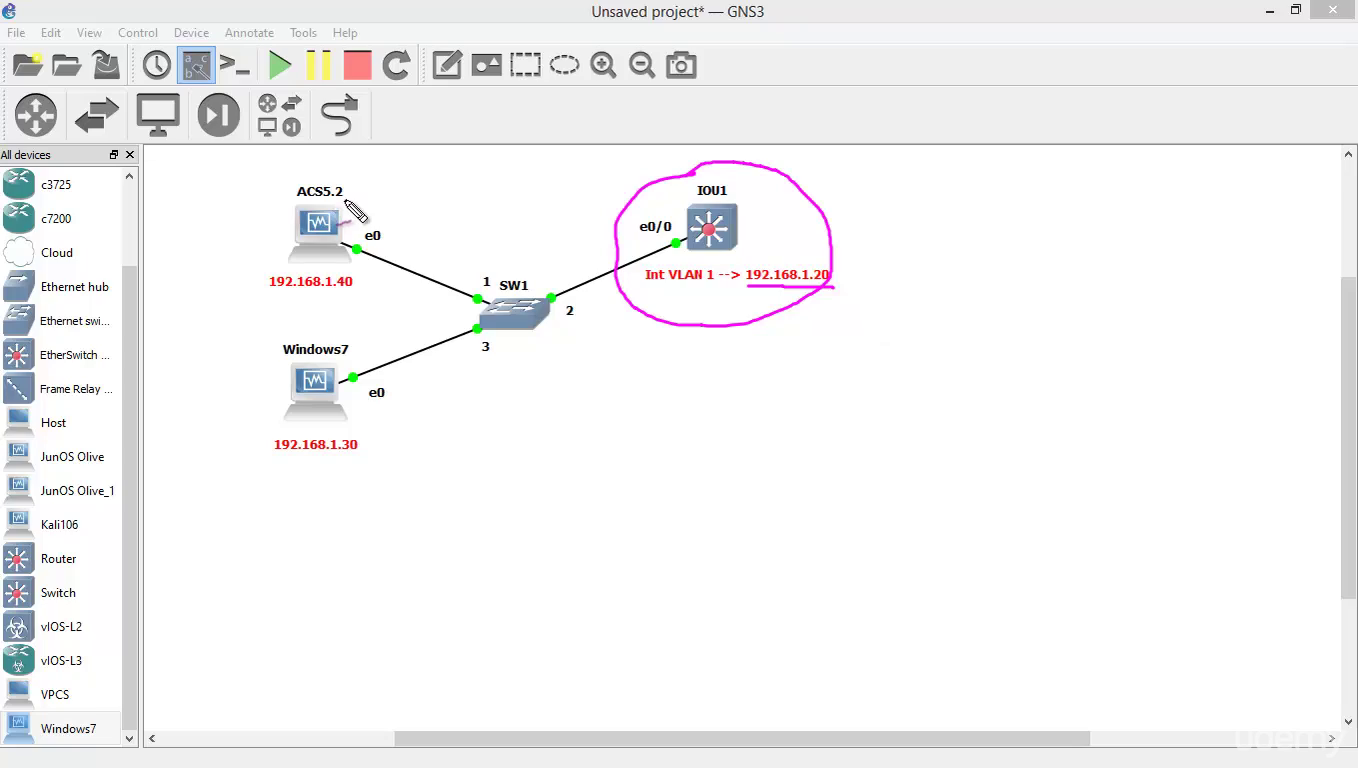Select the Draw a rectangle tool
The image size is (1358, 768).
tap(525, 65)
